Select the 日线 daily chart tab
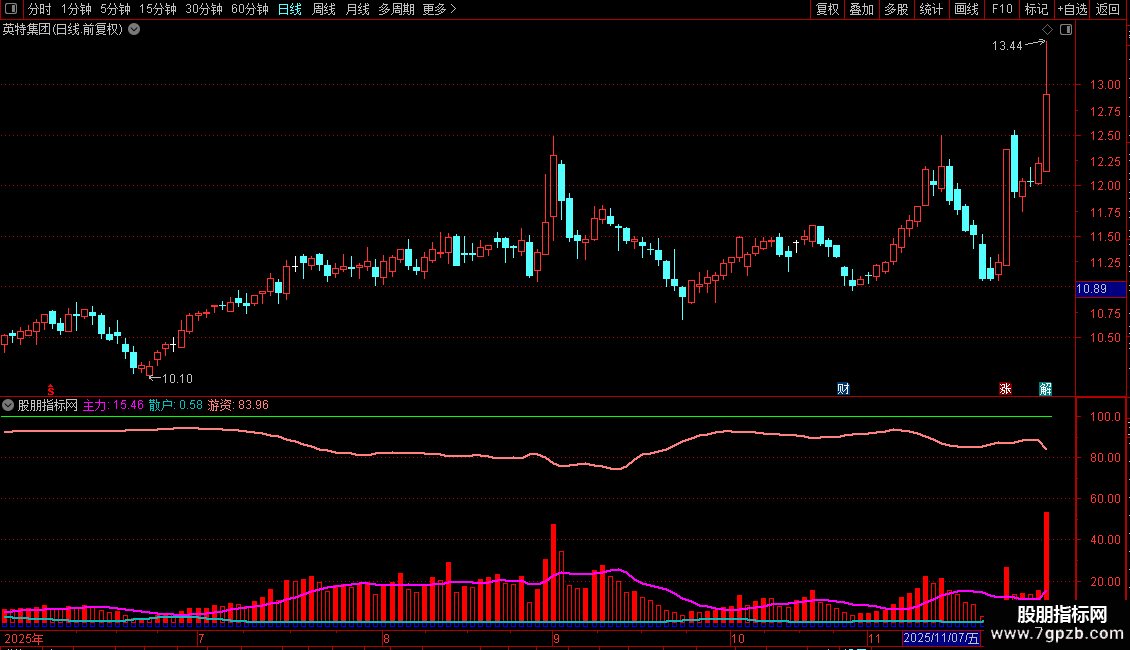1130x650 pixels. click(290, 9)
